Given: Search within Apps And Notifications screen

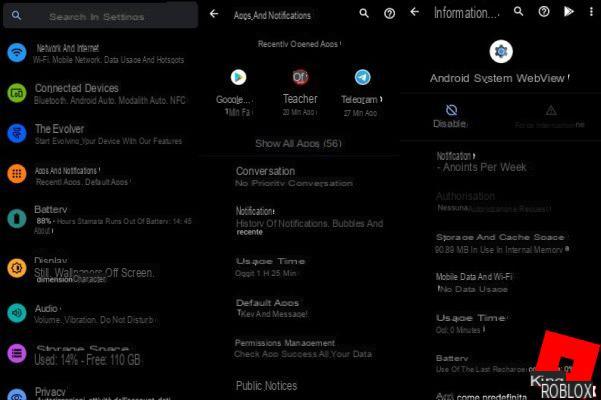Looking at the screenshot, I should pyautogui.click(x=364, y=14).
